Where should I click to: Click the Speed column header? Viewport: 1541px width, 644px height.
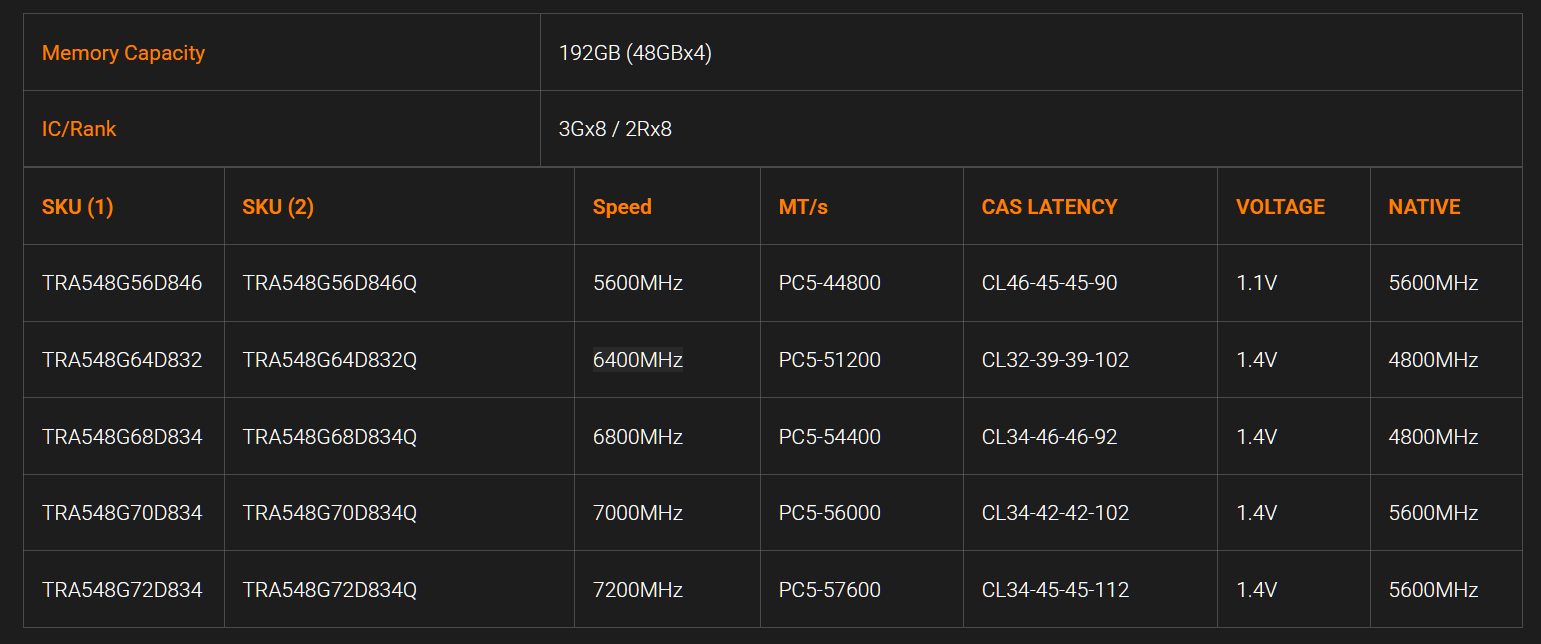(x=622, y=207)
